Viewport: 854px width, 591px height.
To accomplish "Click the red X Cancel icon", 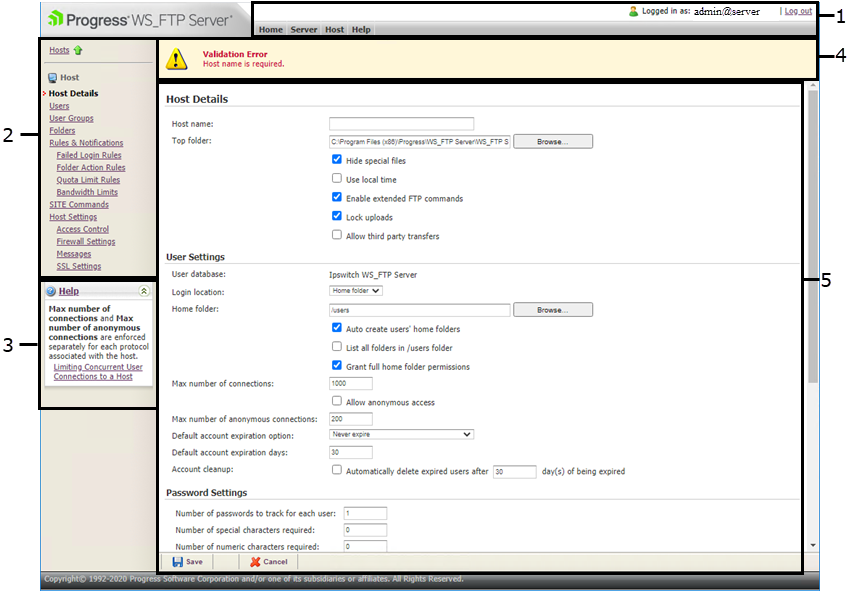I will pyautogui.click(x=255, y=562).
